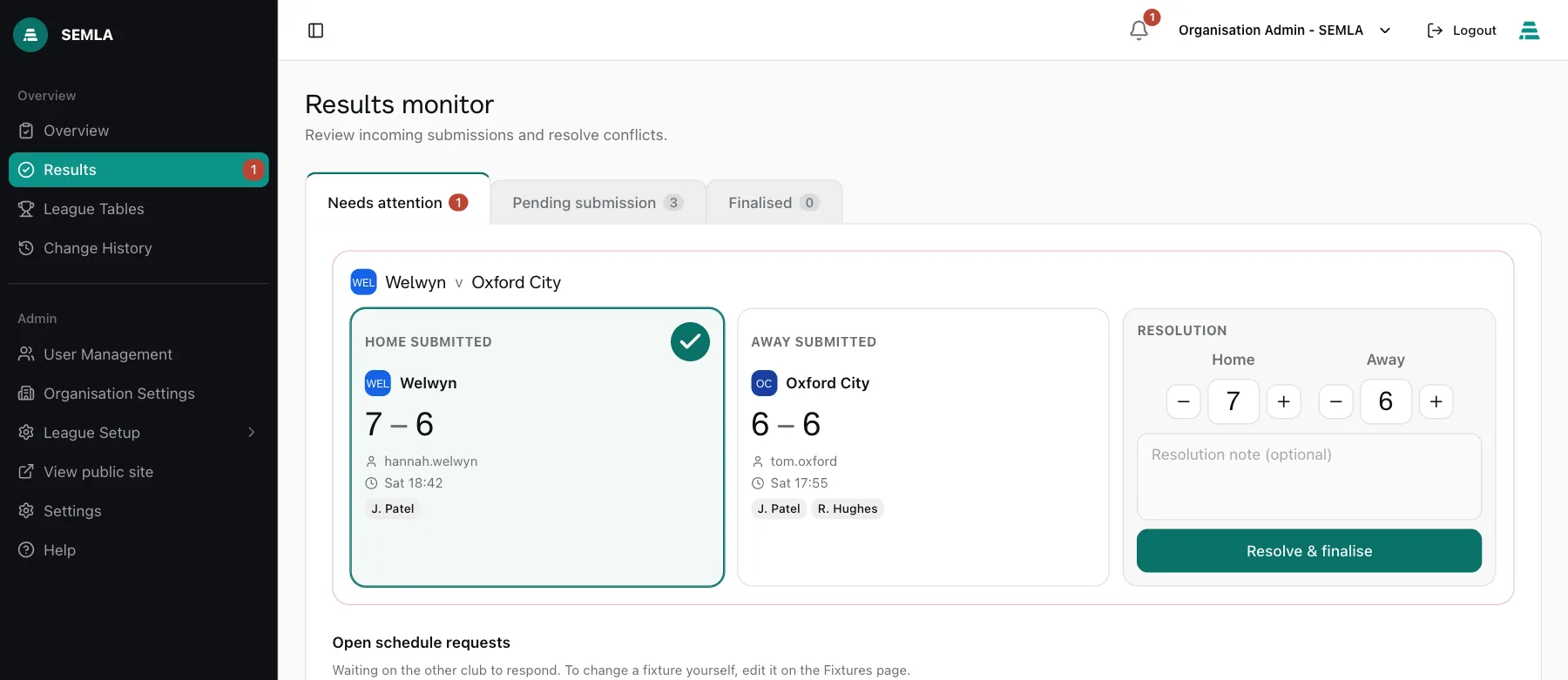Toggle the sidebar panel icon
Screen dimensions: 1568x680
click(x=316, y=30)
